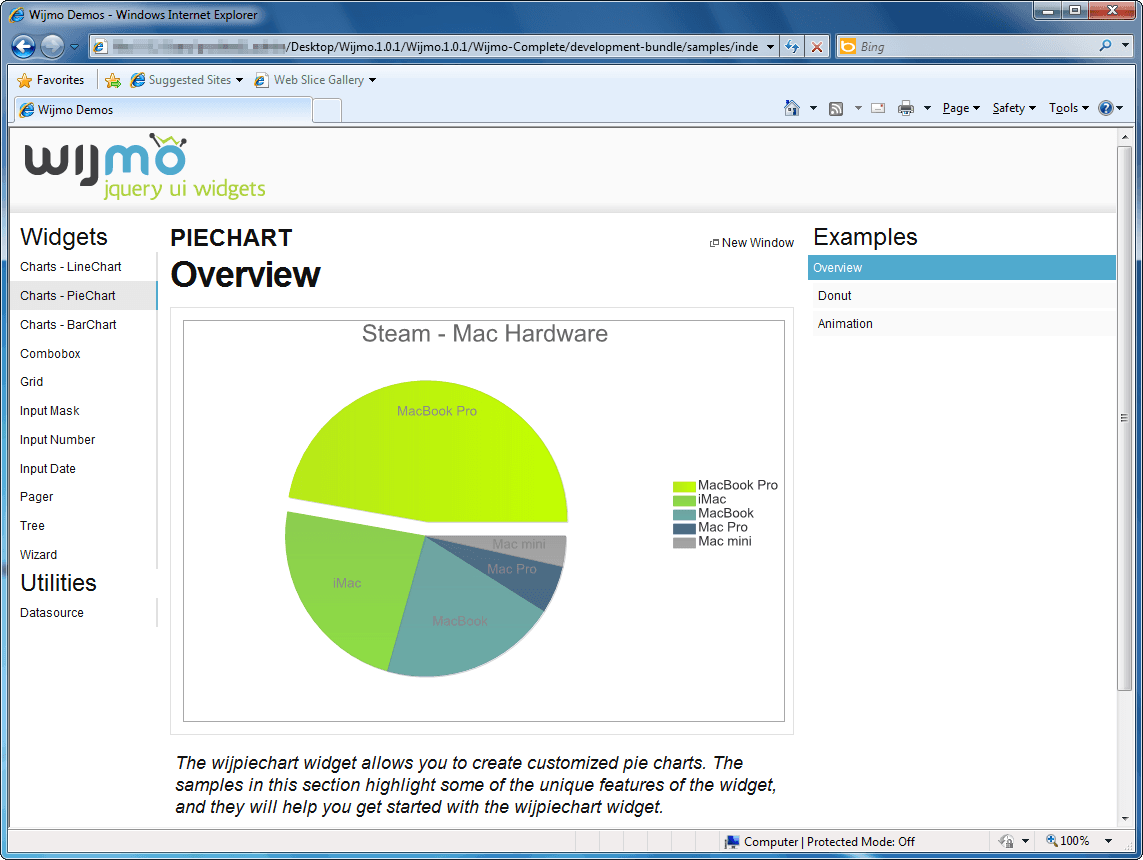Select the Wijmo Demos browser tab
Screen dimensions: 1143x860
pyautogui.click(x=162, y=109)
